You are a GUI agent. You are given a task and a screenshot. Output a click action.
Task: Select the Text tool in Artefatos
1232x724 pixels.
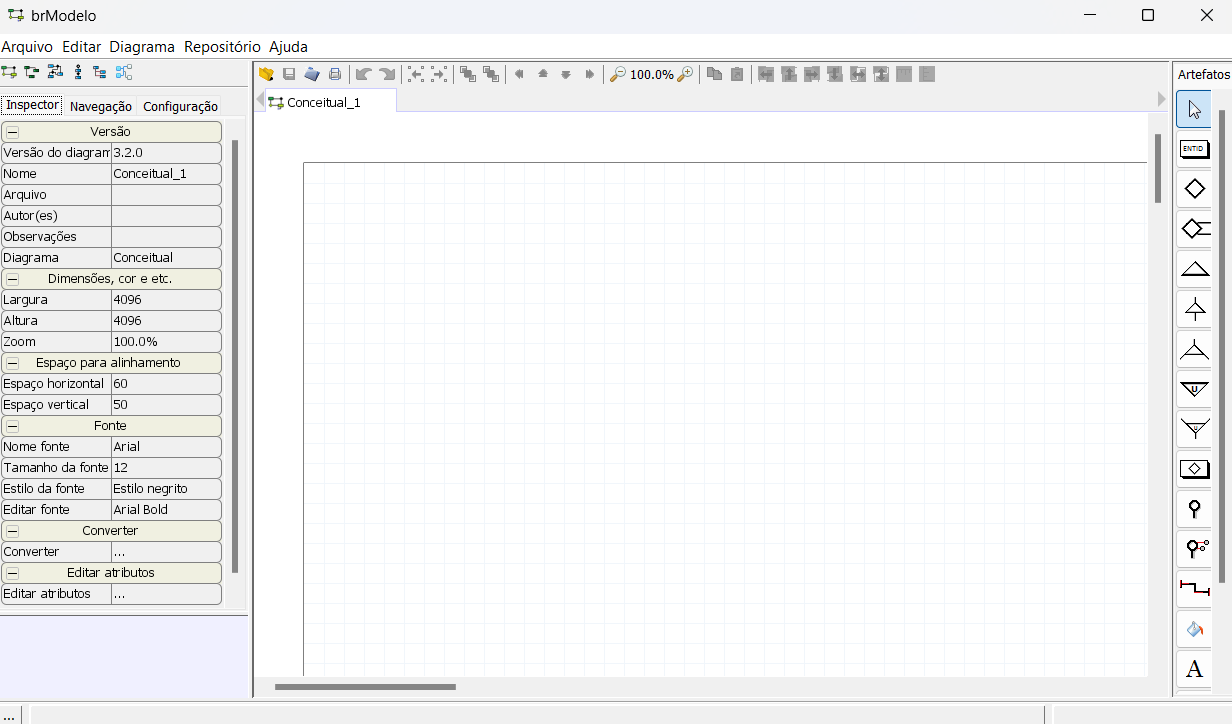(1194, 668)
